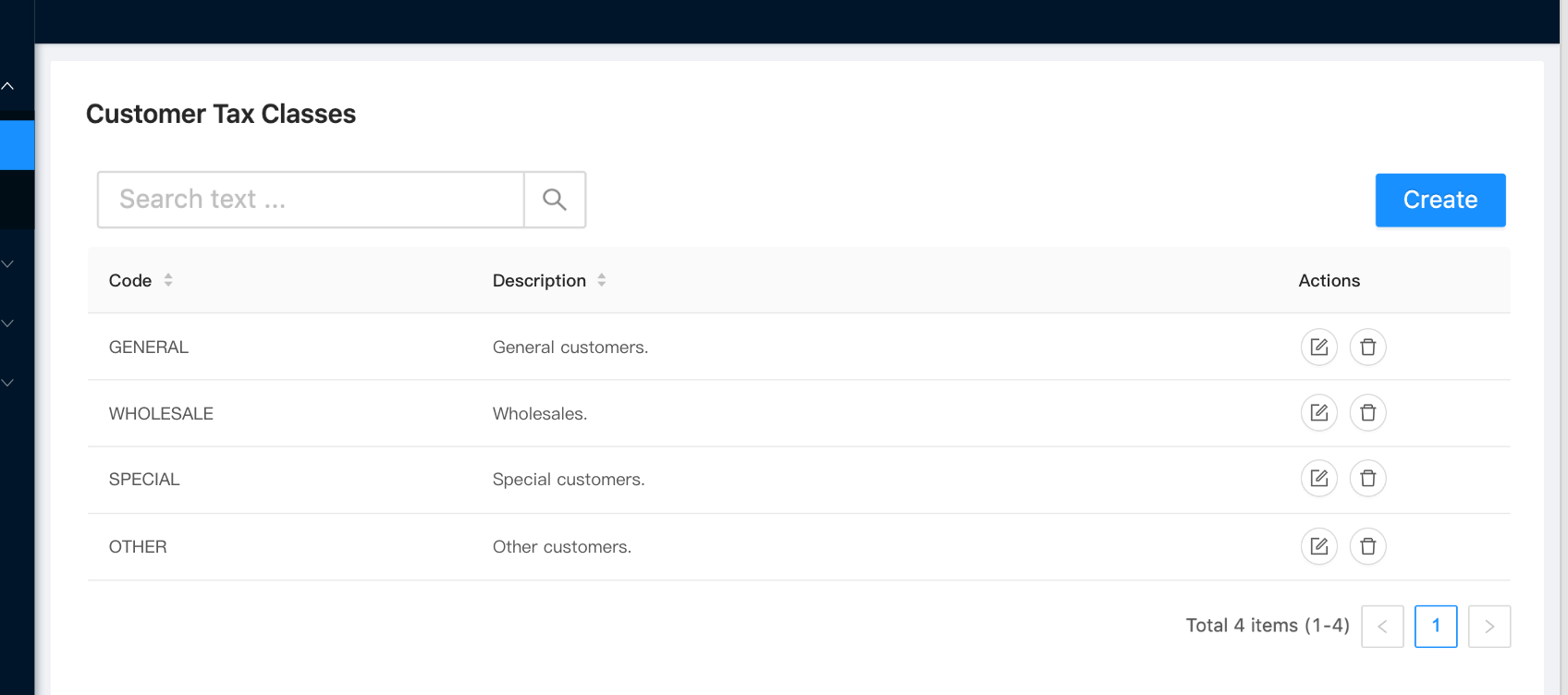Screen dimensions: 1568x695
Task: Focus the Search text input field
Action: 311,200
